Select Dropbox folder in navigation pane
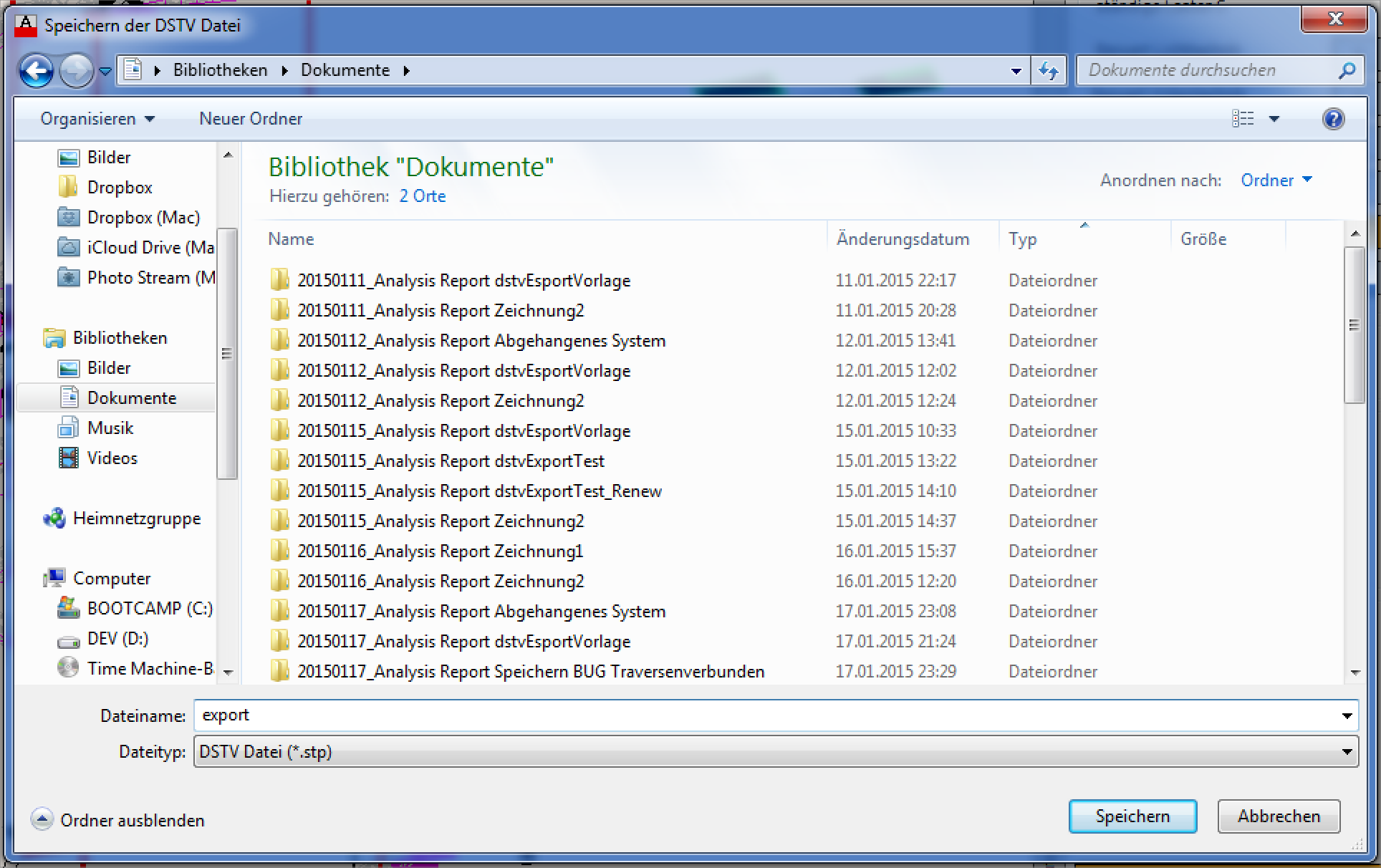The image size is (1381, 868). click(x=119, y=188)
